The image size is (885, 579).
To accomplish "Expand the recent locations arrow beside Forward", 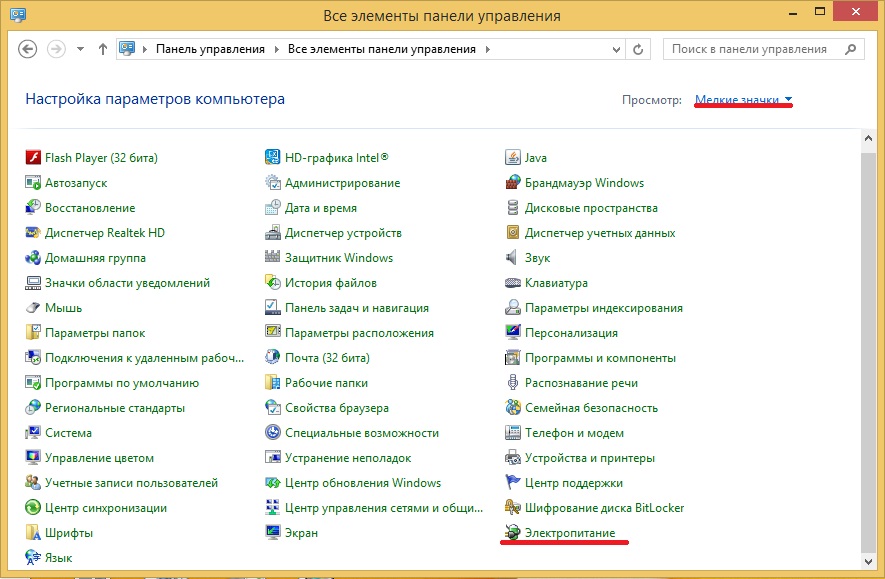I will pyautogui.click(x=80, y=49).
